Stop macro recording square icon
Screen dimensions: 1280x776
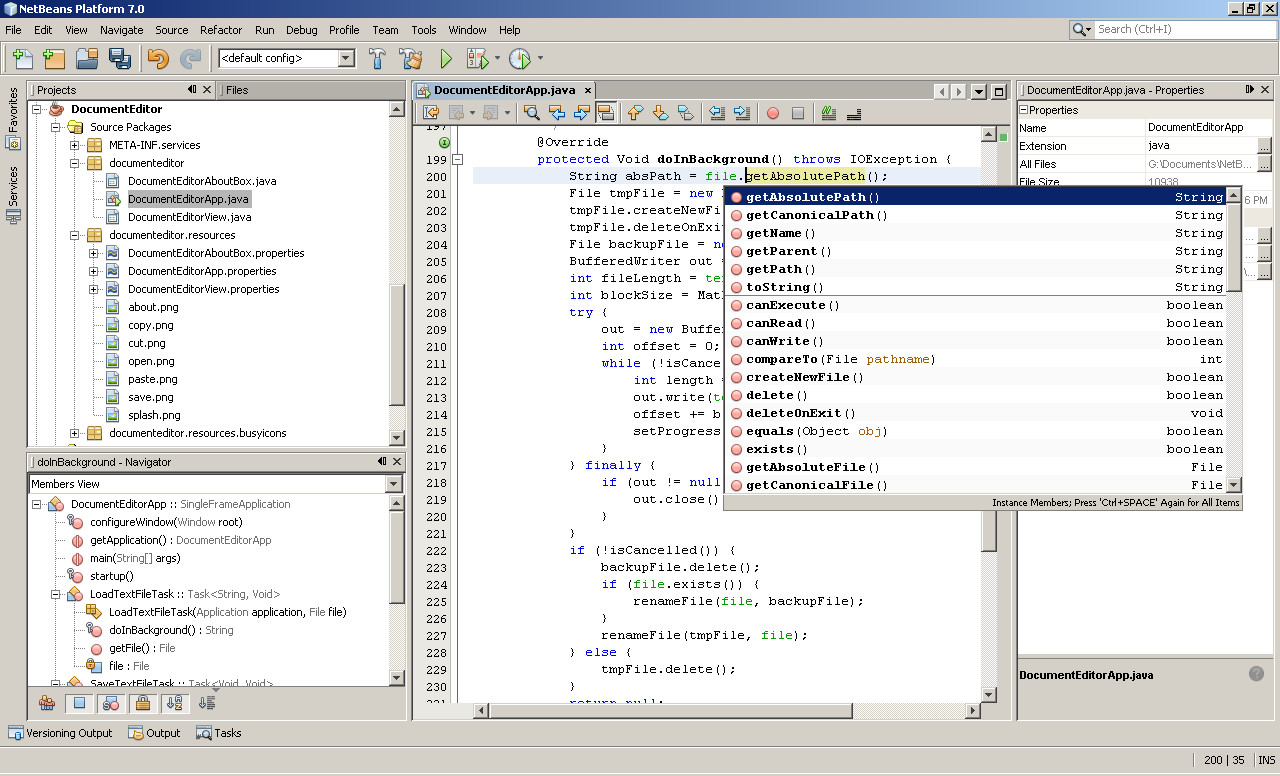click(798, 113)
